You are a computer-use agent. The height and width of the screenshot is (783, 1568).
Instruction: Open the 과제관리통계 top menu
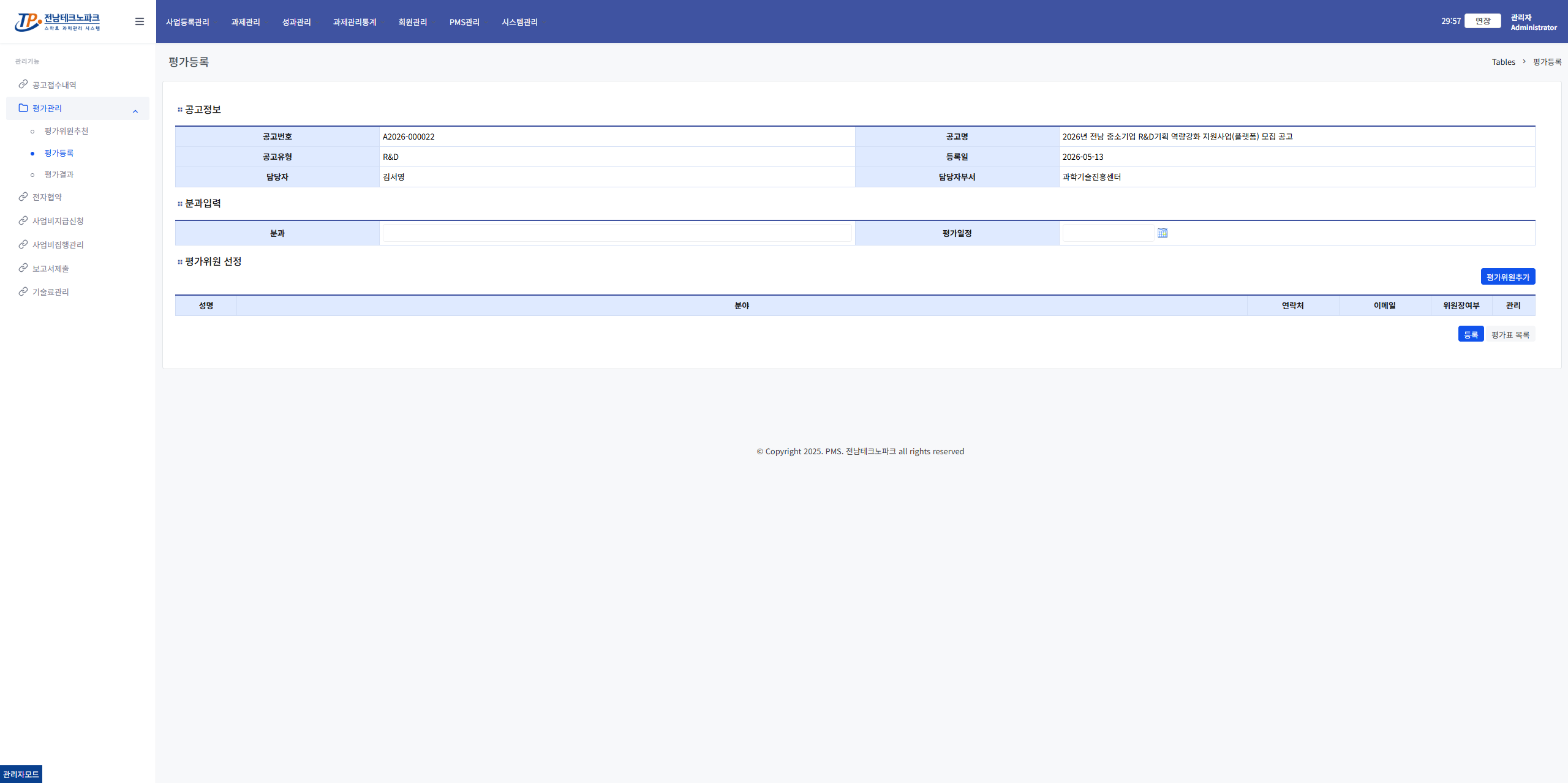355,22
